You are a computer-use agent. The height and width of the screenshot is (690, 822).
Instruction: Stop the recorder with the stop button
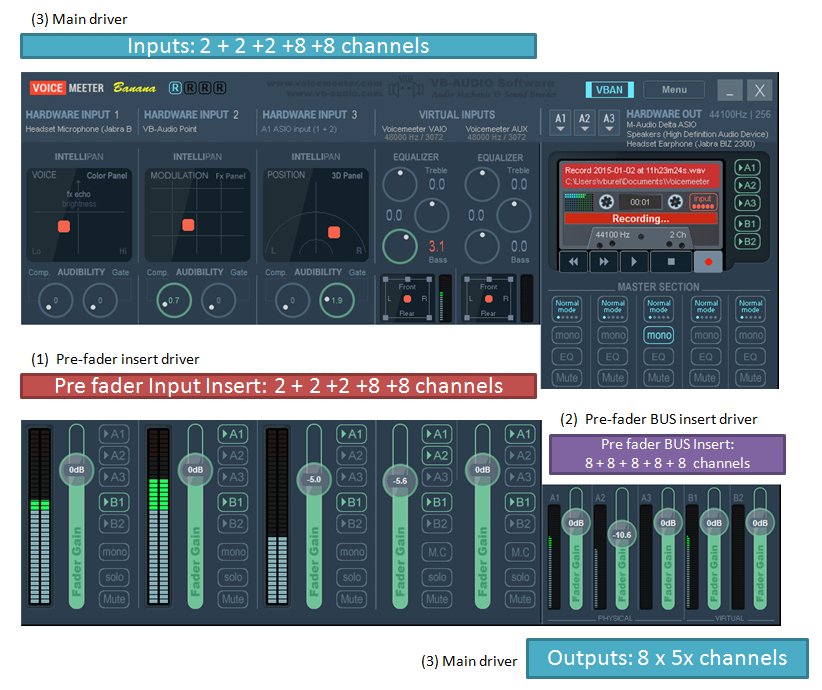click(x=670, y=261)
